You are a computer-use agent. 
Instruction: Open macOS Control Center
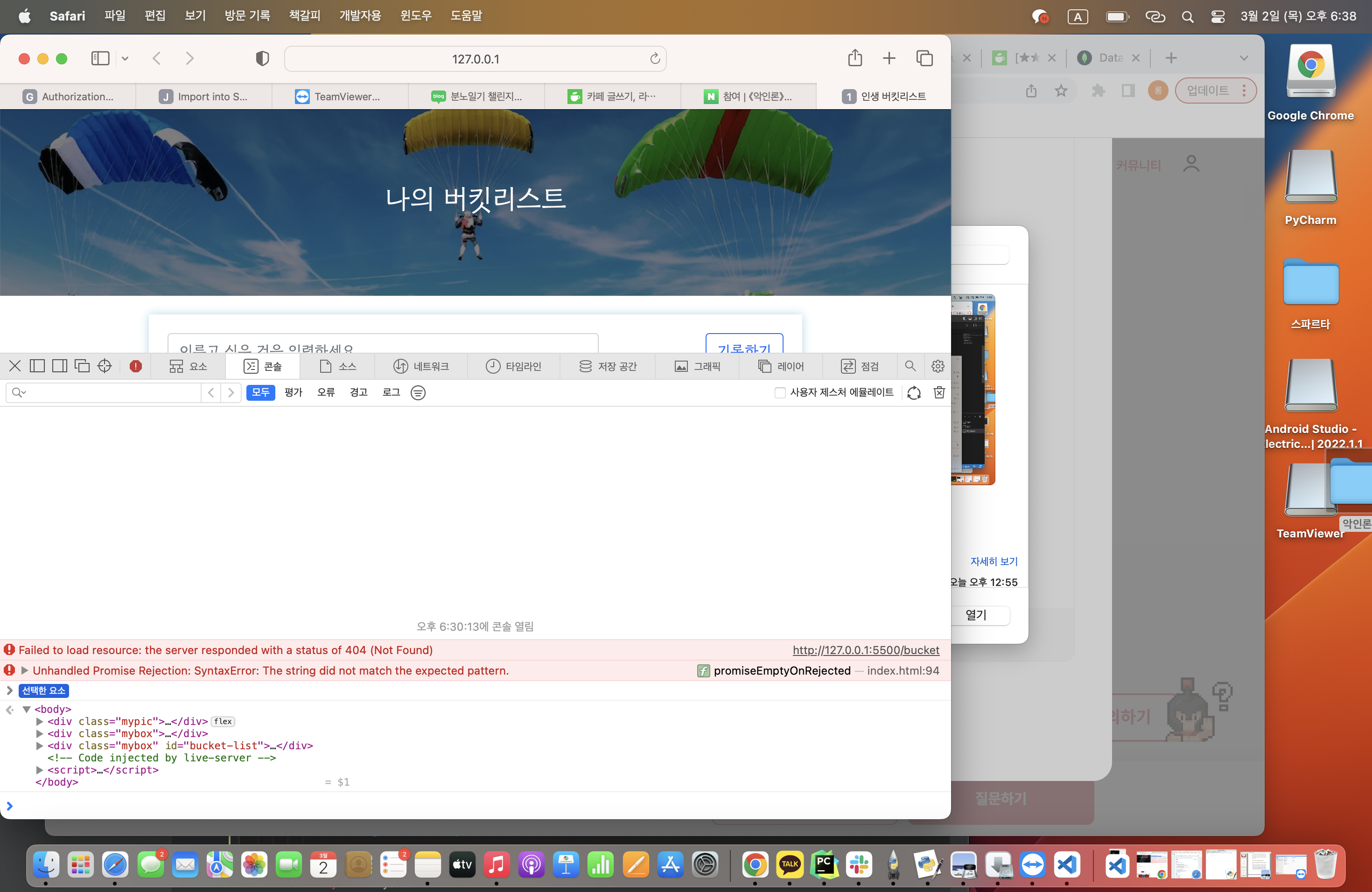(1218, 16)
